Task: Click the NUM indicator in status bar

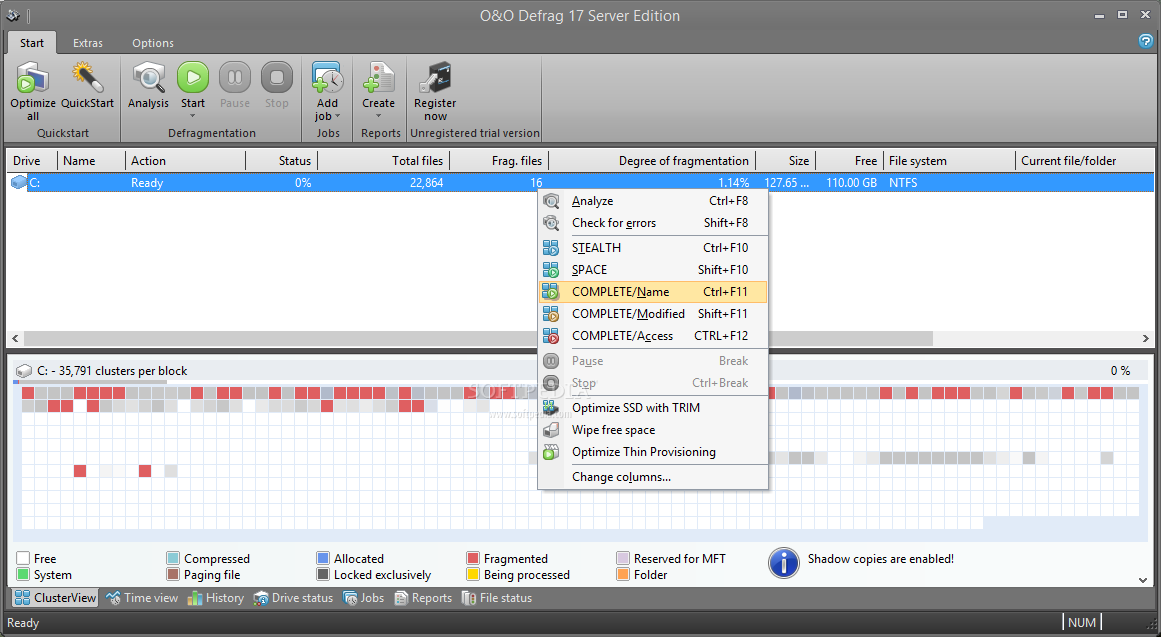Action: point(1082,622)
